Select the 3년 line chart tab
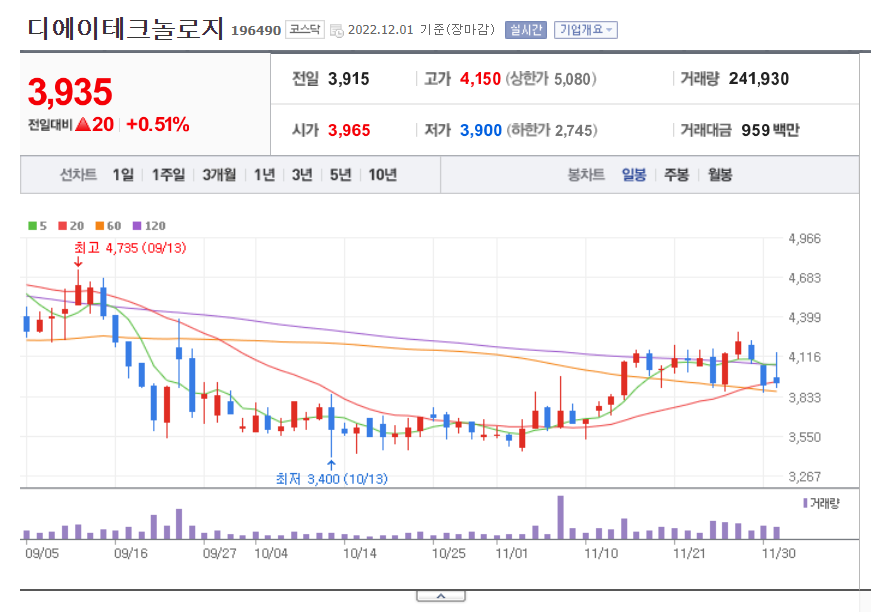871x612 pixels. click(x=302, y=175)
